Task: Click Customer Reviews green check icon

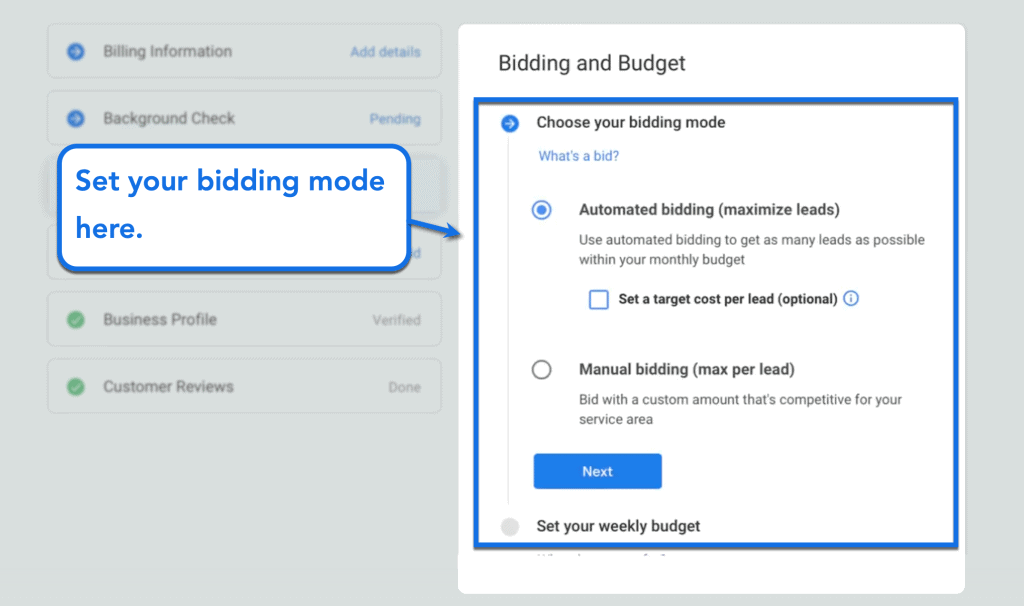Action: tap(76, 387)
